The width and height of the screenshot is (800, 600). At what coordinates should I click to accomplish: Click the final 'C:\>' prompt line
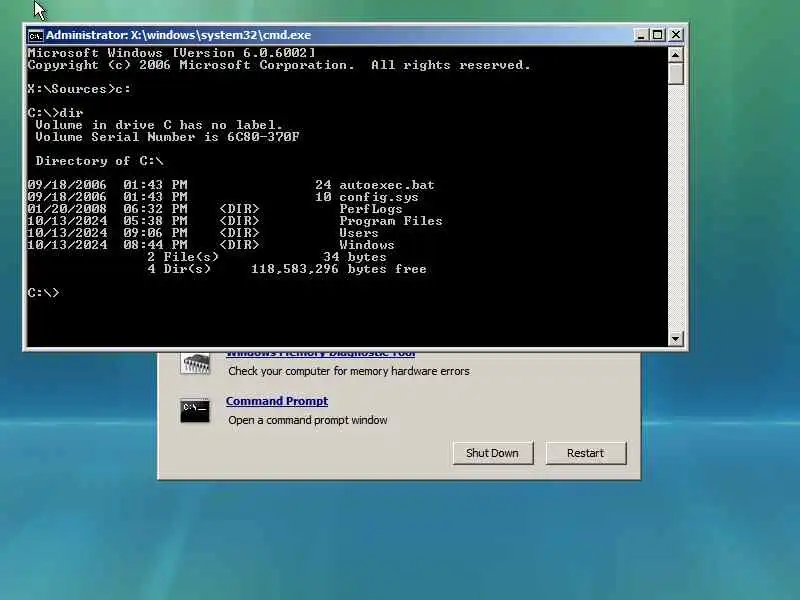click(x=43, y=293)
